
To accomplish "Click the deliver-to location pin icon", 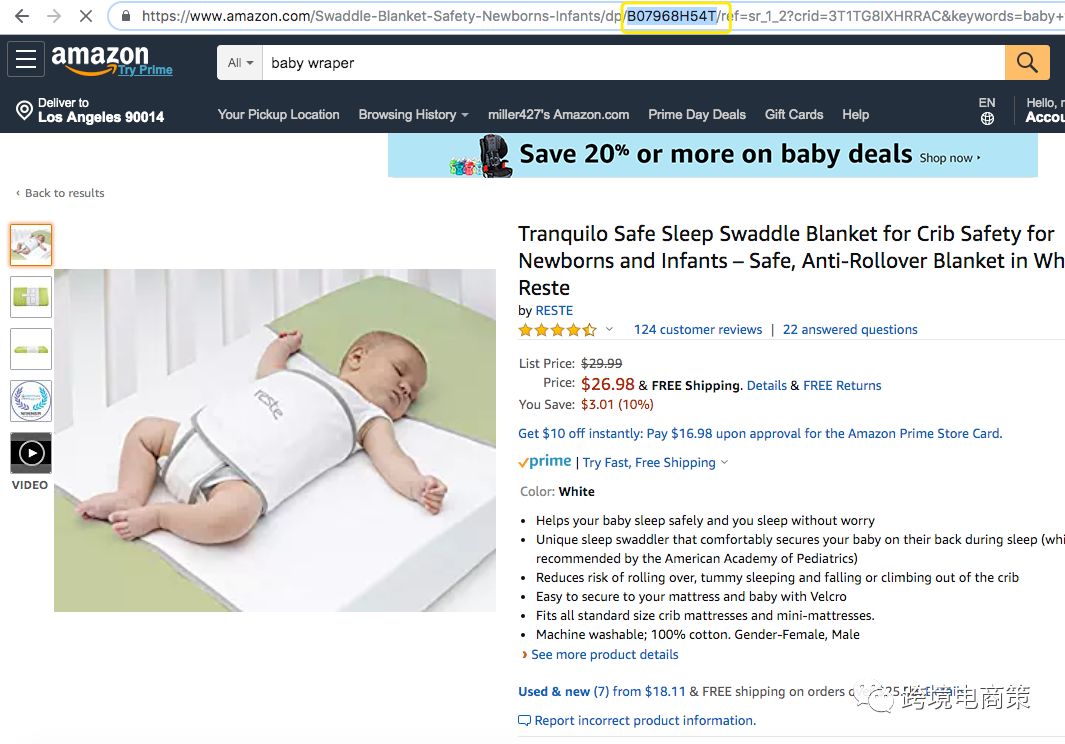I will click(24, 110).
